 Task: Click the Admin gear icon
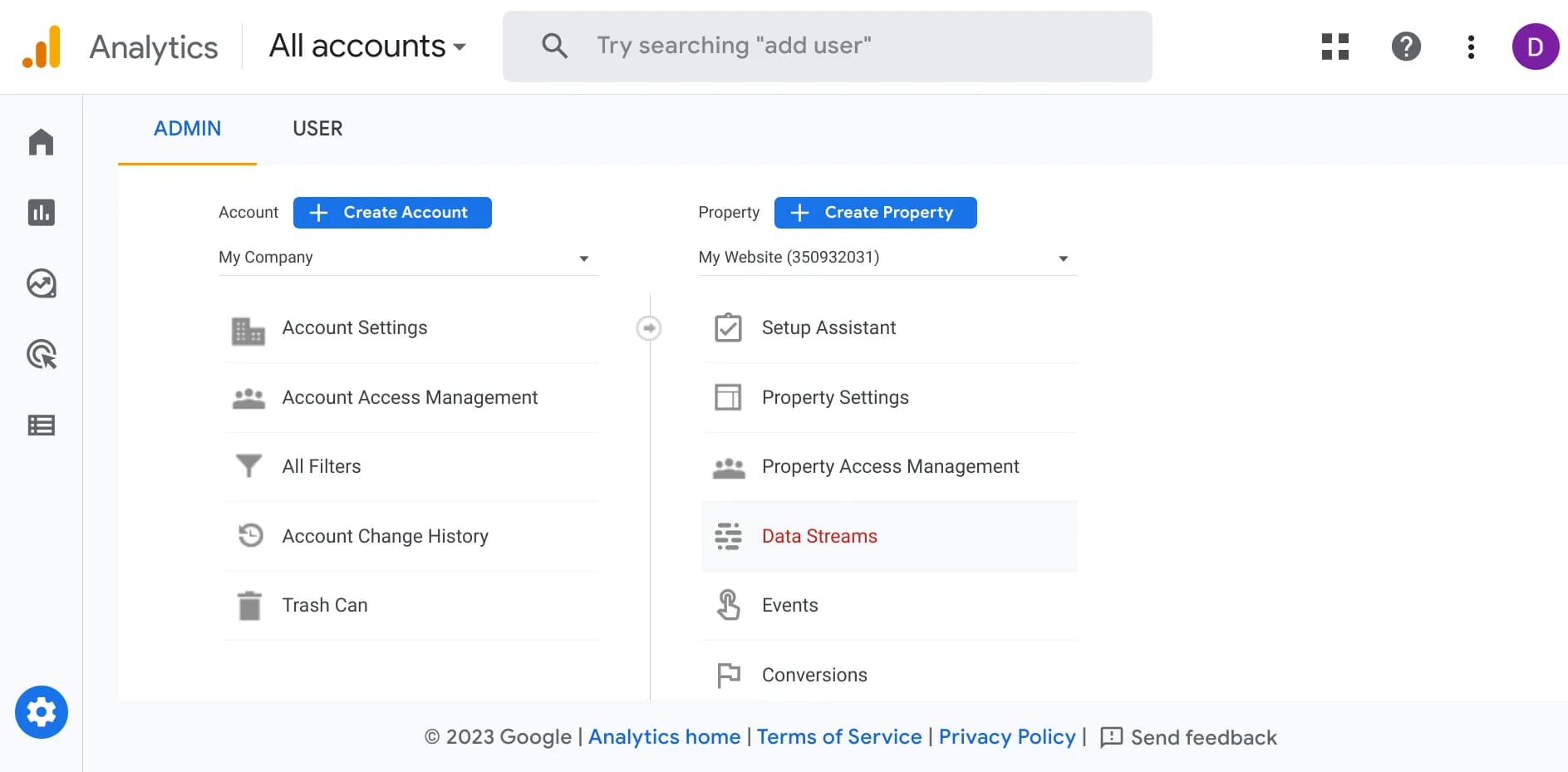41,712
